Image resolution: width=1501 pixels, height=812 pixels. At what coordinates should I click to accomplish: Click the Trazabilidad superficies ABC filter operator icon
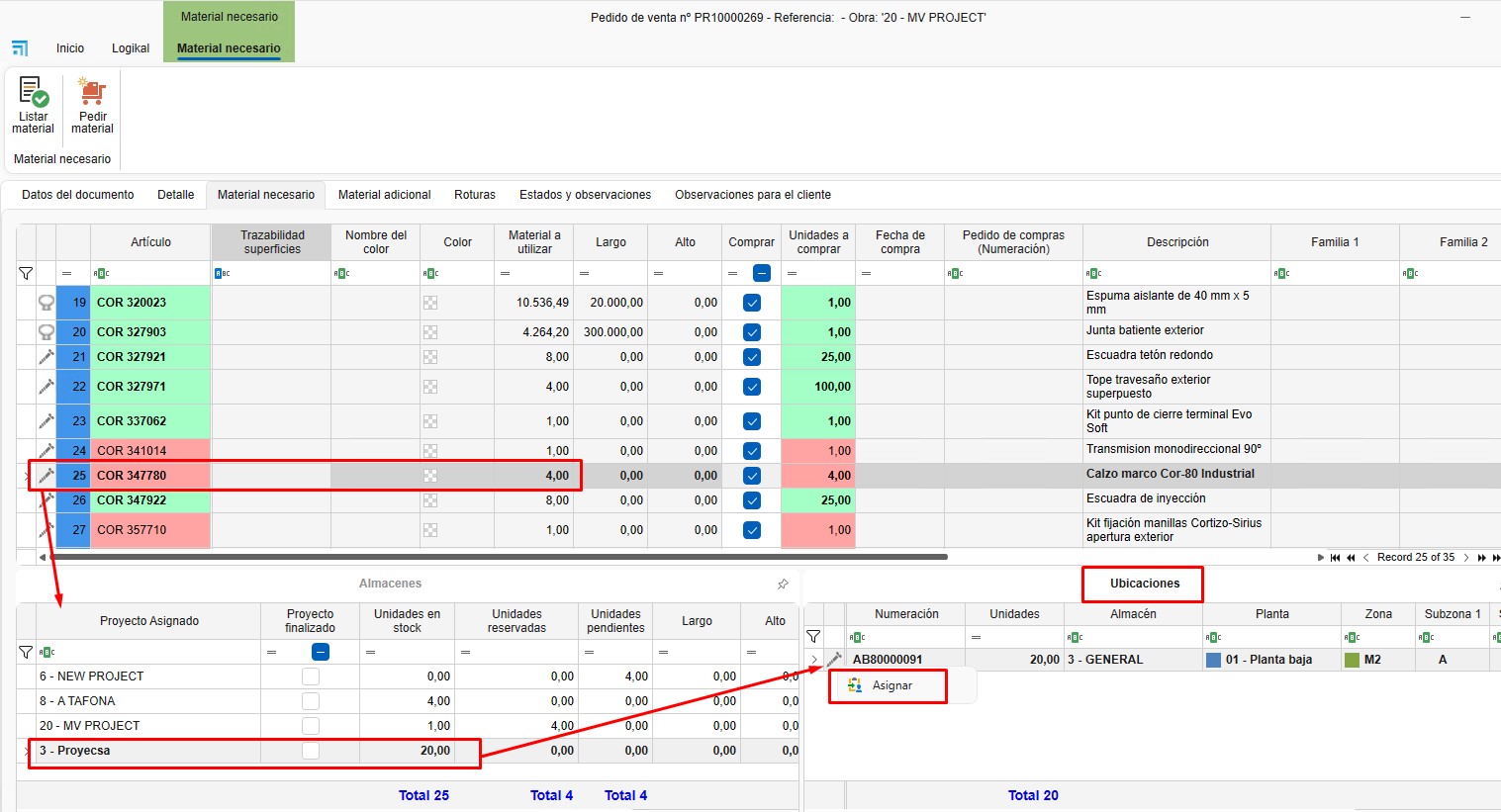222,274
